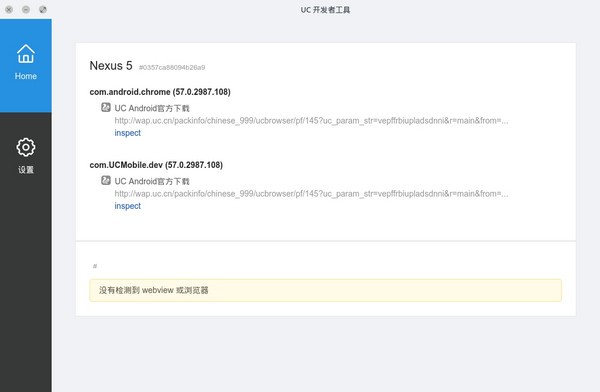Click the wap.uc.cn URL under com.UCMobile.dev
Image resolution: width=600 pixels, height=392 pixels.
point(311,194)
